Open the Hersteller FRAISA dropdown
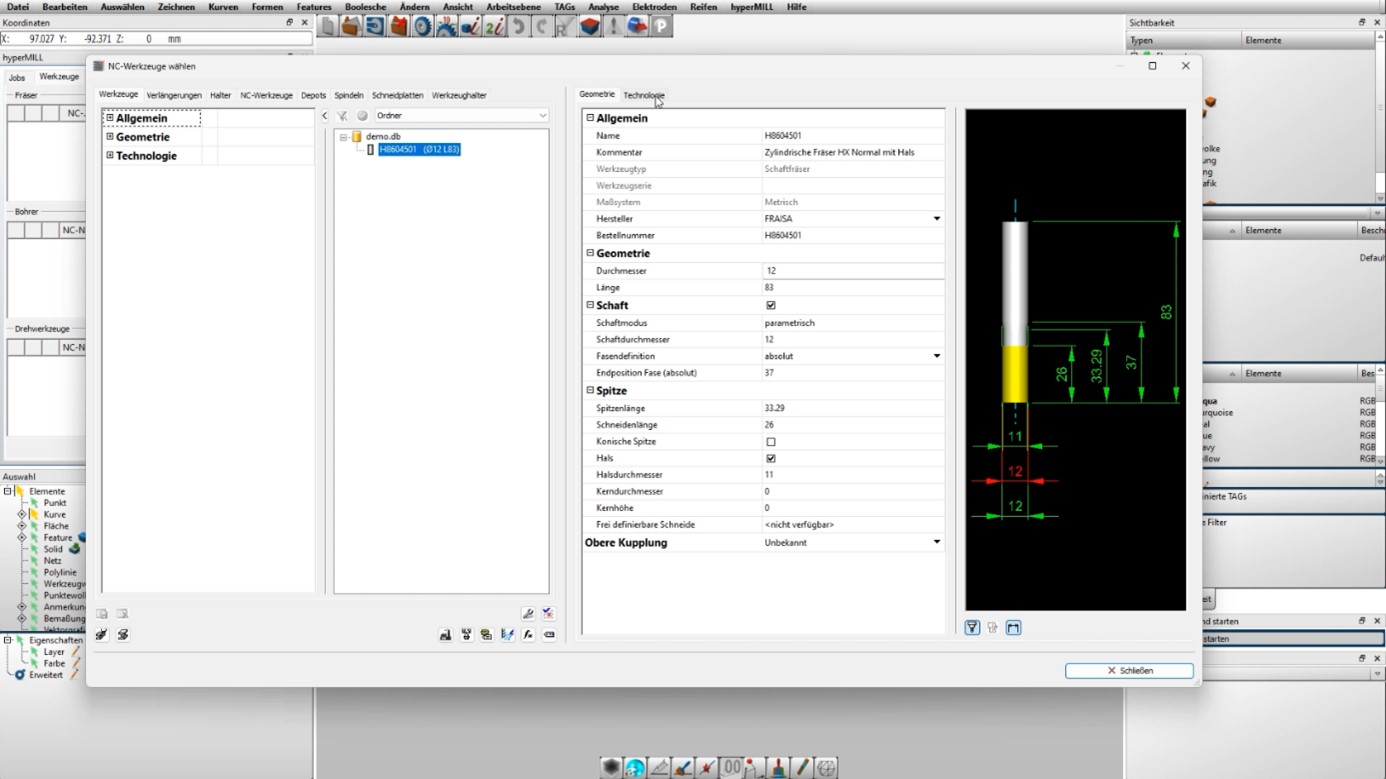Image resolution: width=1386 pixels, height=779 pixels. (x=936, y=219)
